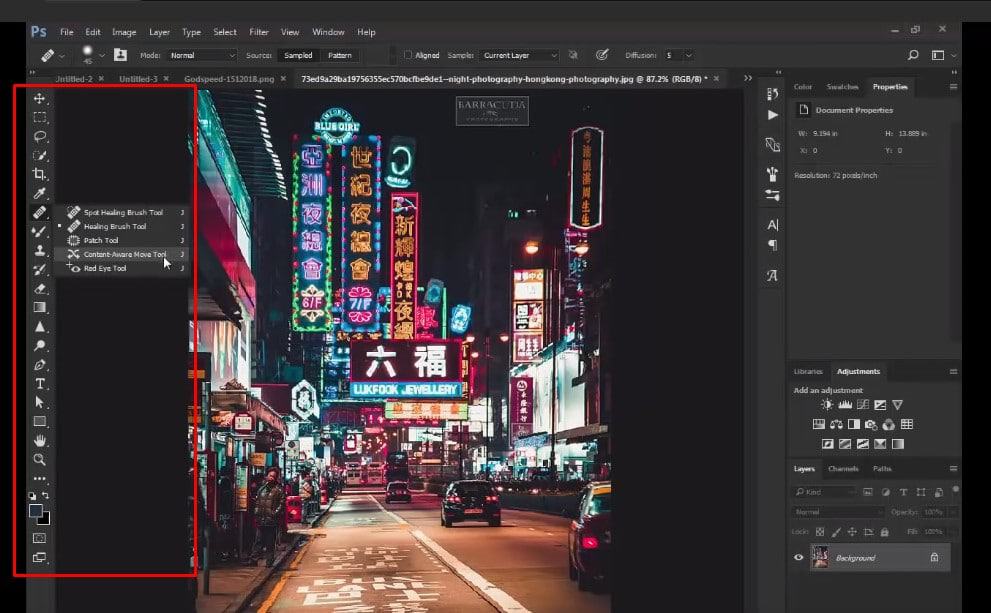
Task: Select the Zoom tool
Action: [39, 459]
